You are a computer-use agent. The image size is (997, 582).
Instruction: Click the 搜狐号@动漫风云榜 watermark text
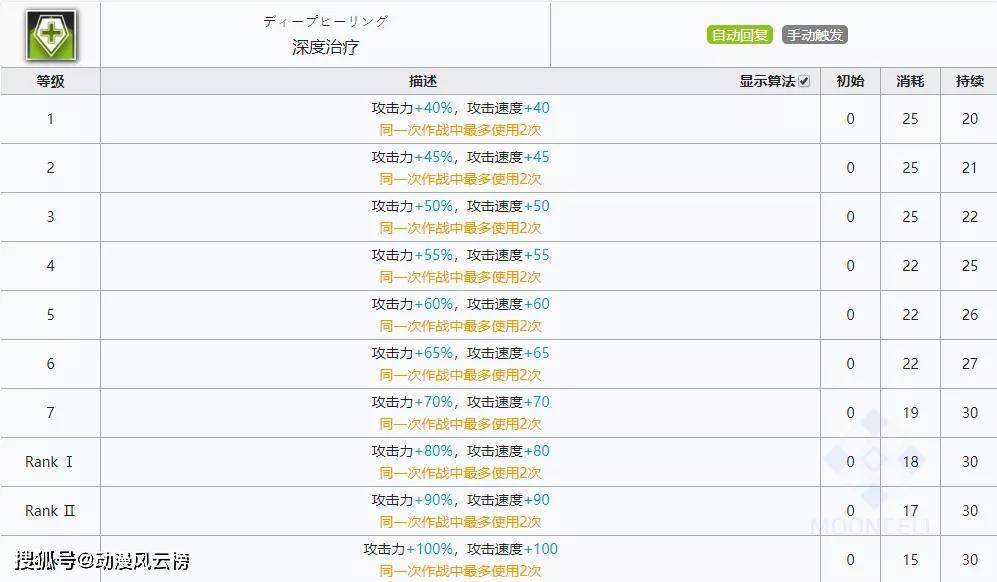[x=102, y=560]
